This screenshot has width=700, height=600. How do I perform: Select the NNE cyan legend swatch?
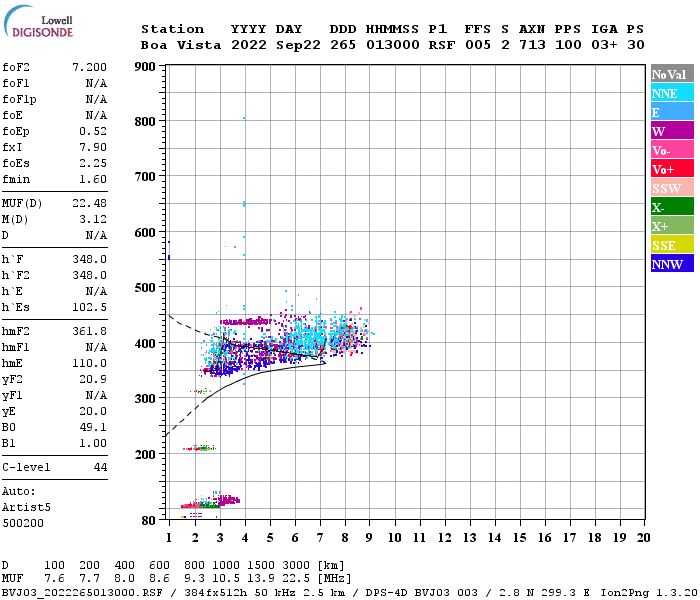672,93
